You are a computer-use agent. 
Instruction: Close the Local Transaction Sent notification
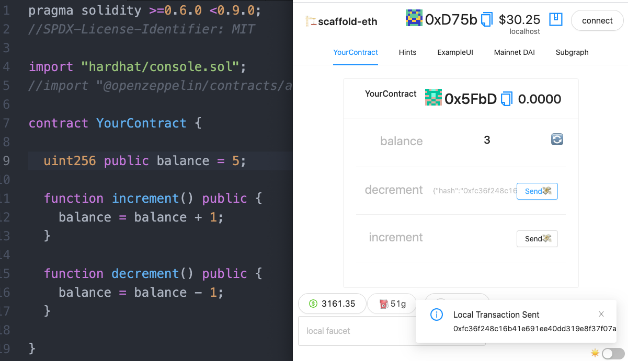pos(601,314)
